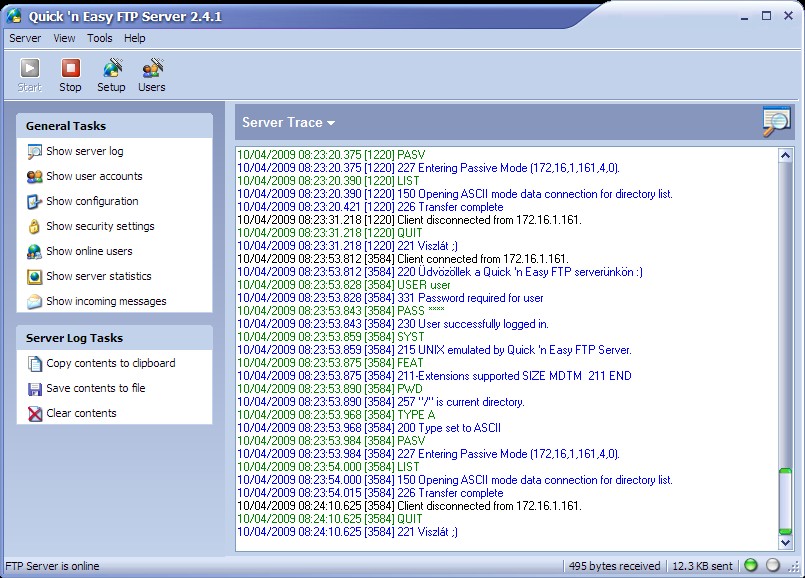The height and width of the screenshot is (578, 805).
Task: Click the Show user accounts link
Action: tap(94, 177)
